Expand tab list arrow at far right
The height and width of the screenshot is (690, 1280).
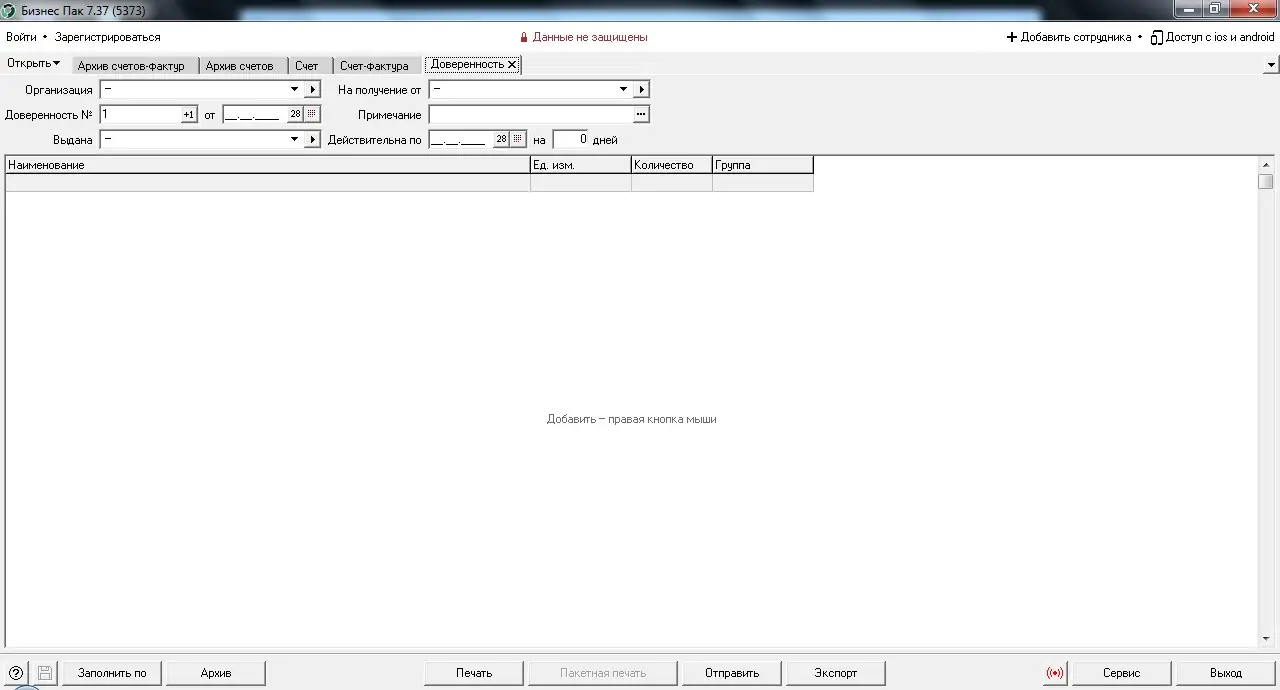(1270, 64)
